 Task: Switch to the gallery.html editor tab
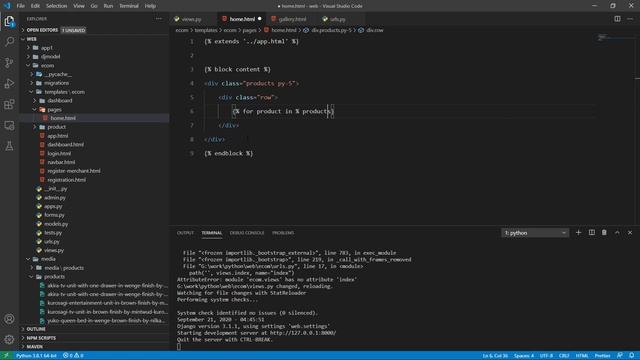click(x=291, y=19)
